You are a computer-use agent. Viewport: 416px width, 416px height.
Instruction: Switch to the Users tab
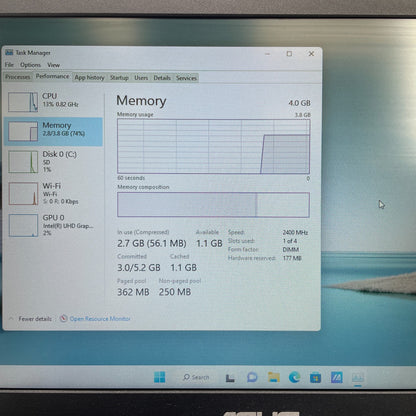[x=141, y=78]
